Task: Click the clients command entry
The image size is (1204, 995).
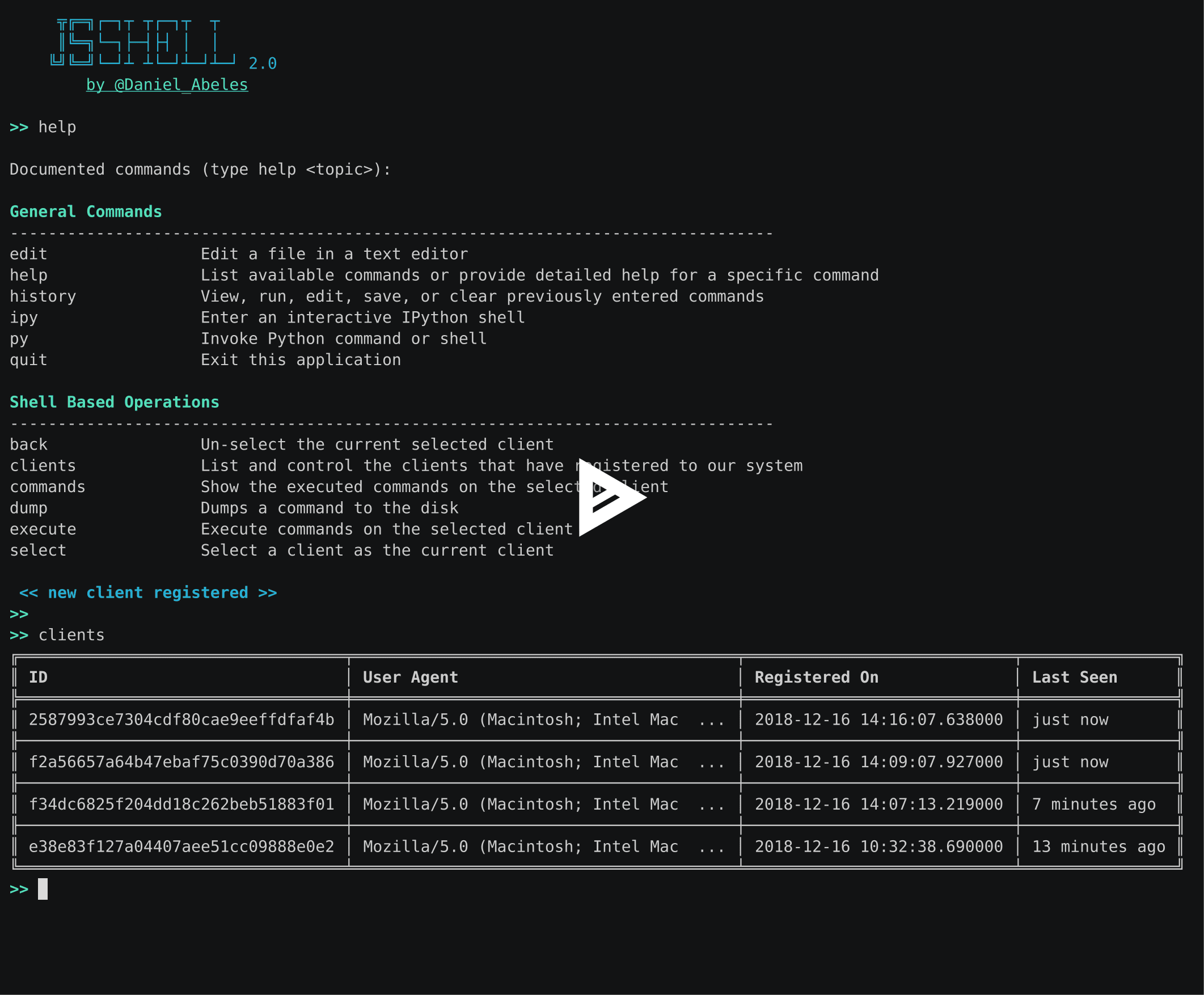Action: [x=43, y=465]
